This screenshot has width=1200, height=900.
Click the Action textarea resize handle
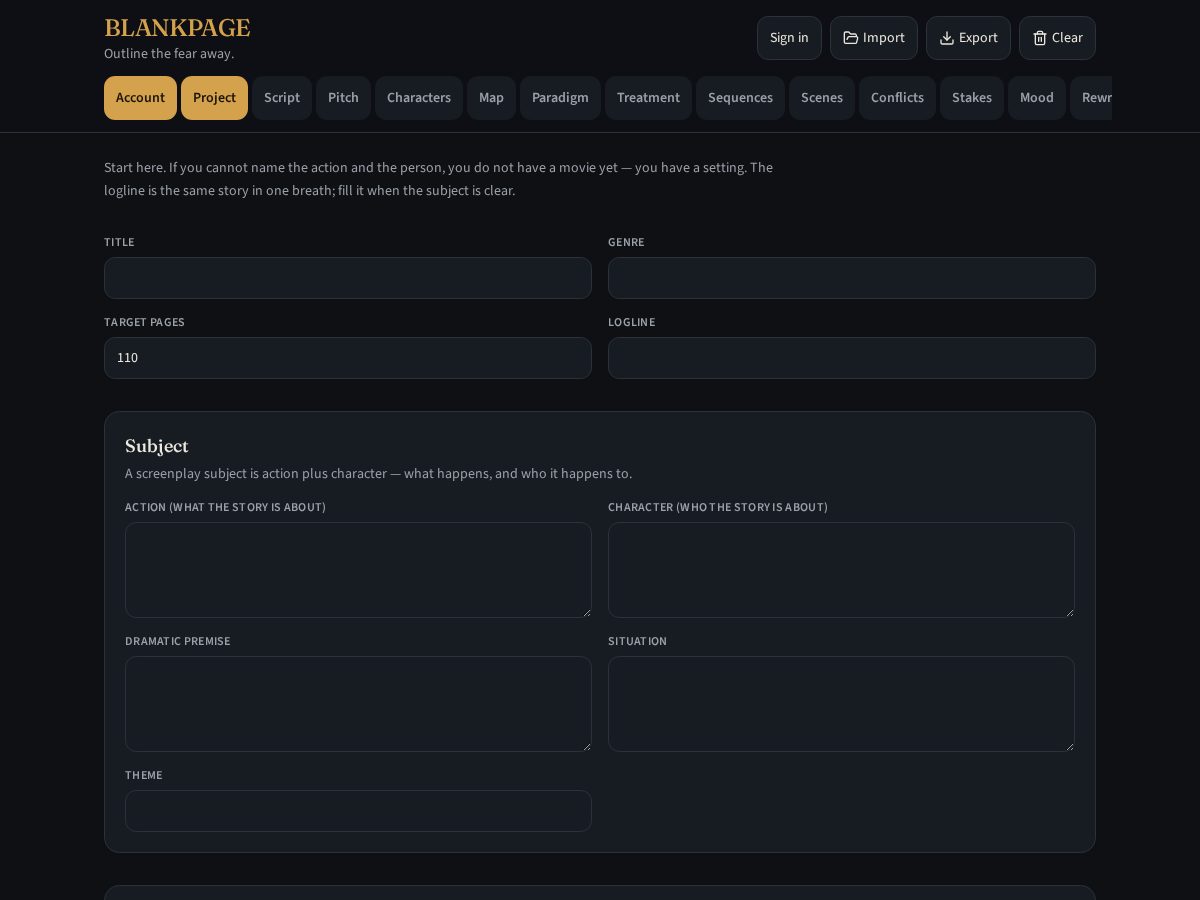(586, 612)
